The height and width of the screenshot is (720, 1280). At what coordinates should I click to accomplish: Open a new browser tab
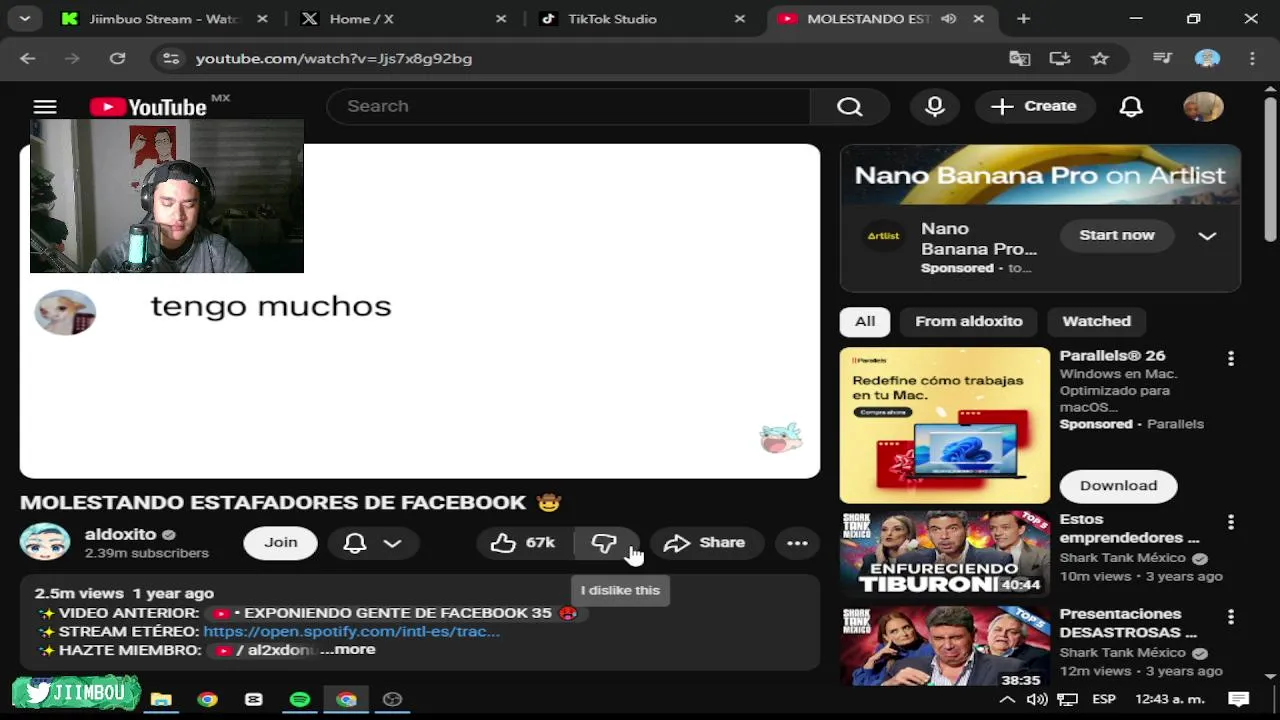1023,19
